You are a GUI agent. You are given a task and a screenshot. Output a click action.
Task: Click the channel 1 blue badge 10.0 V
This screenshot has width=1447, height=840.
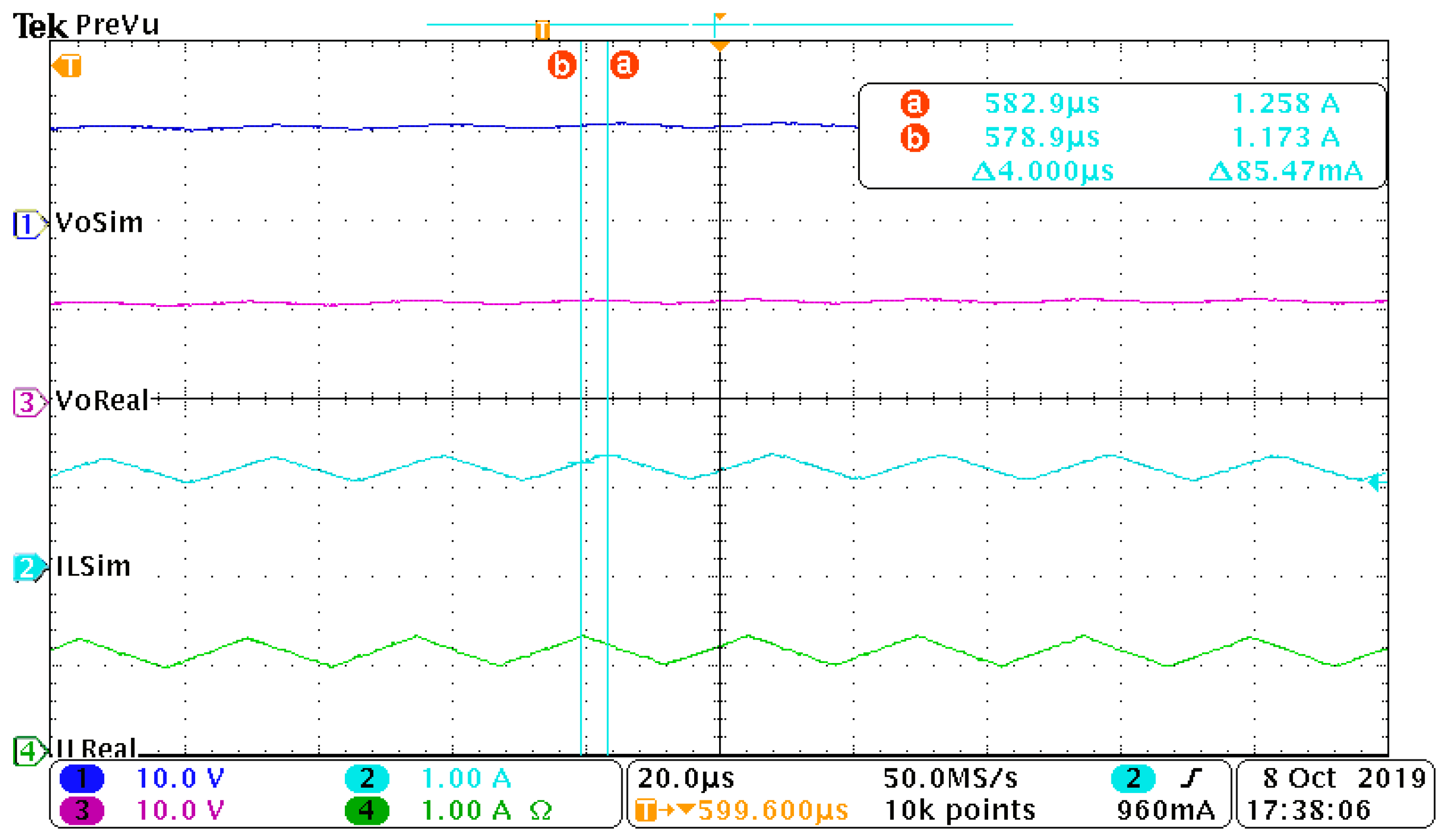(82, 778)
